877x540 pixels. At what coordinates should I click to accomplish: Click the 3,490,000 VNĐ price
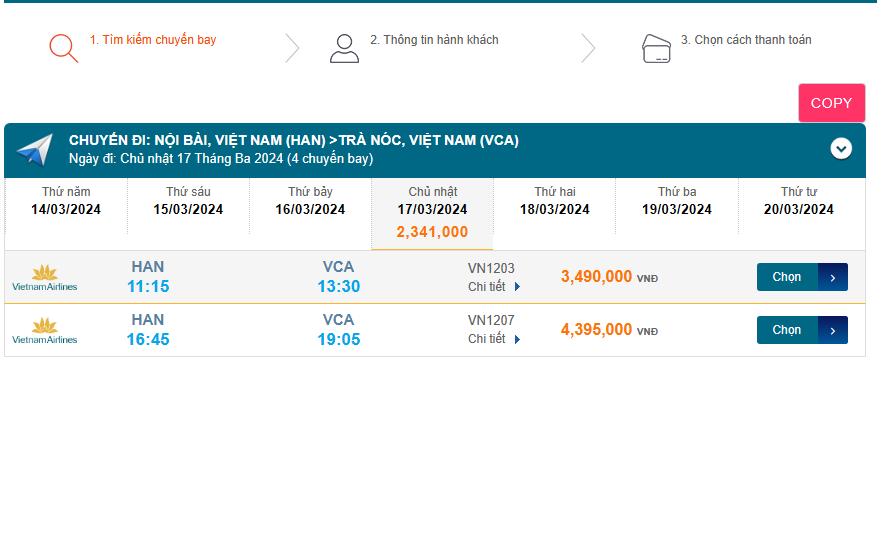click(x=597, y=277)
